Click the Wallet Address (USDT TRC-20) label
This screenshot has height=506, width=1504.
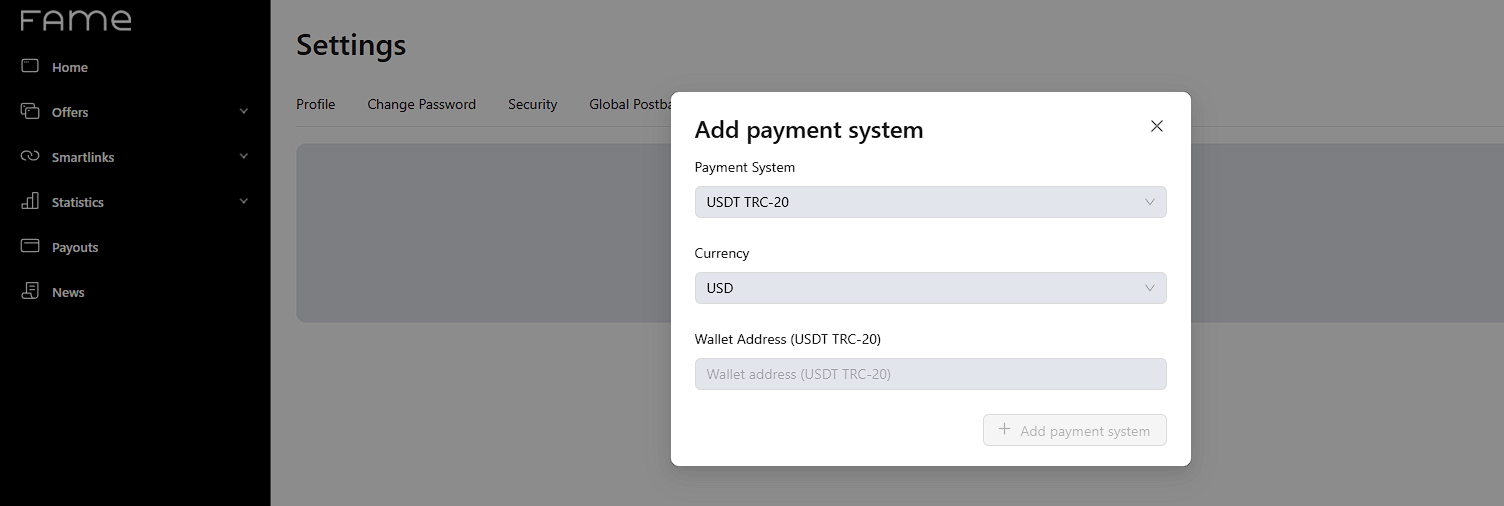coord(788,339)
